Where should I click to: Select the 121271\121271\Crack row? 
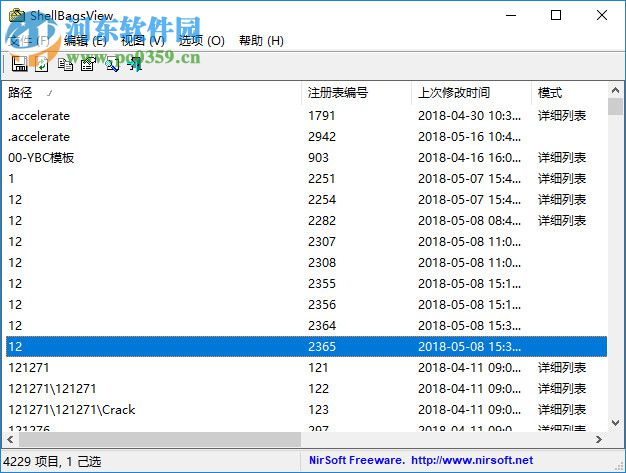[x=307, y=410]
